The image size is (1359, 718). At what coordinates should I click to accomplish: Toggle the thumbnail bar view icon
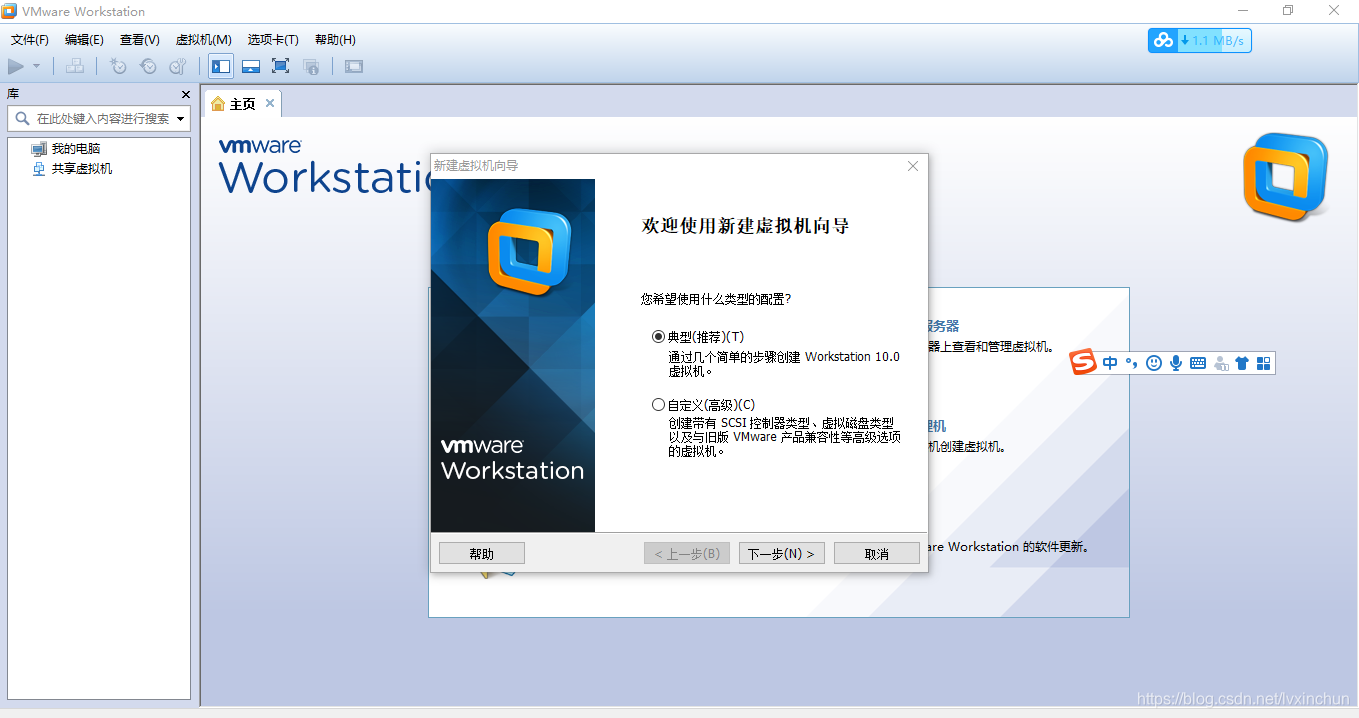coord(251,66)
